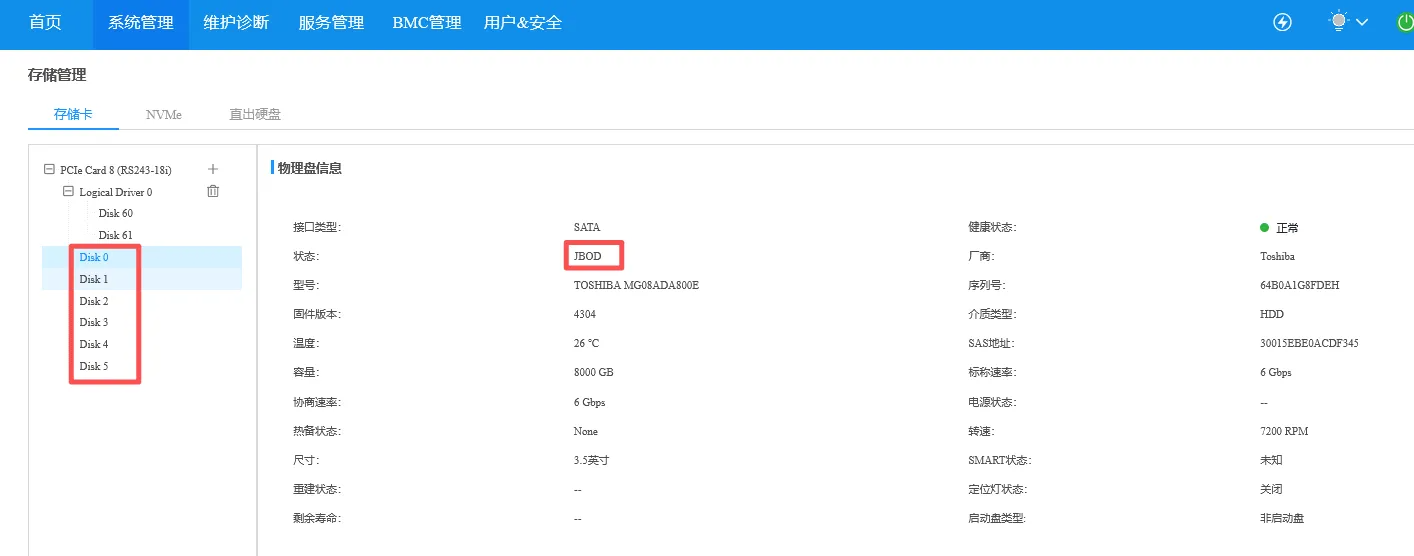
Task: Switch to the NVMe tab
Action: [164, 114]
